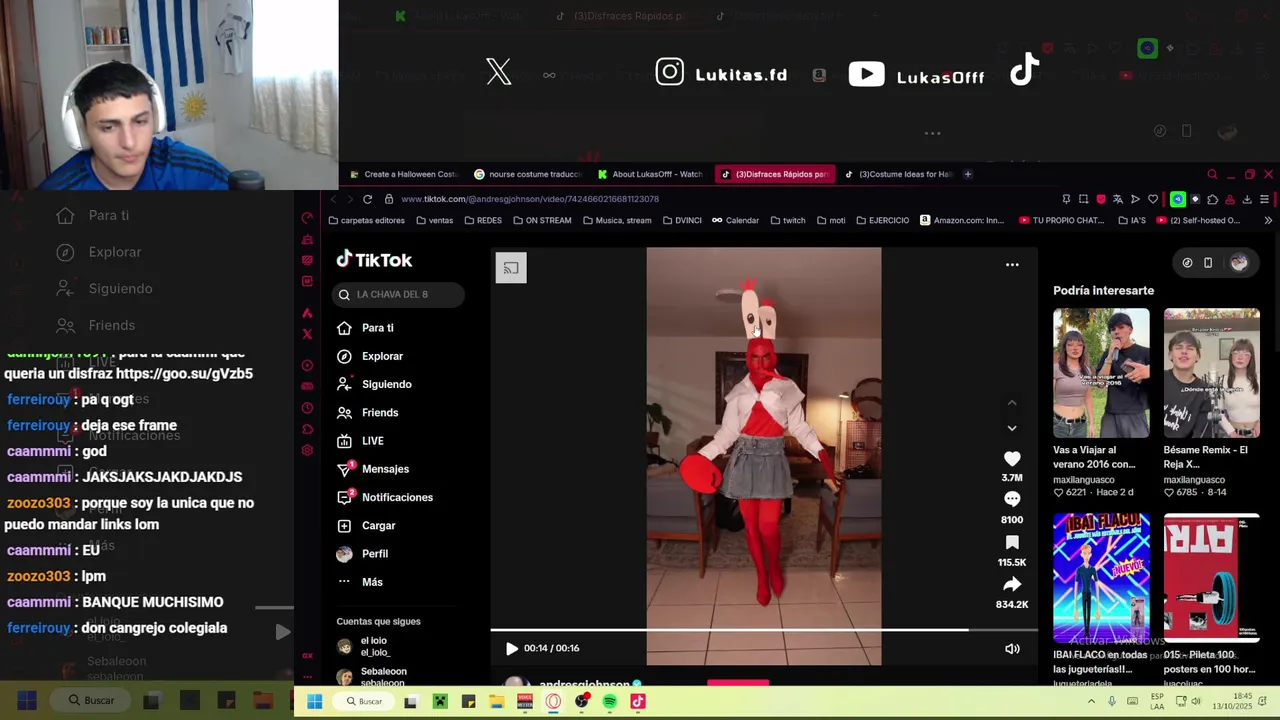Switch to 'About LukasOfff - Watch' tab
This screenshot has width=1280, height=720.
pyautogui.click(x=650, y=174)
